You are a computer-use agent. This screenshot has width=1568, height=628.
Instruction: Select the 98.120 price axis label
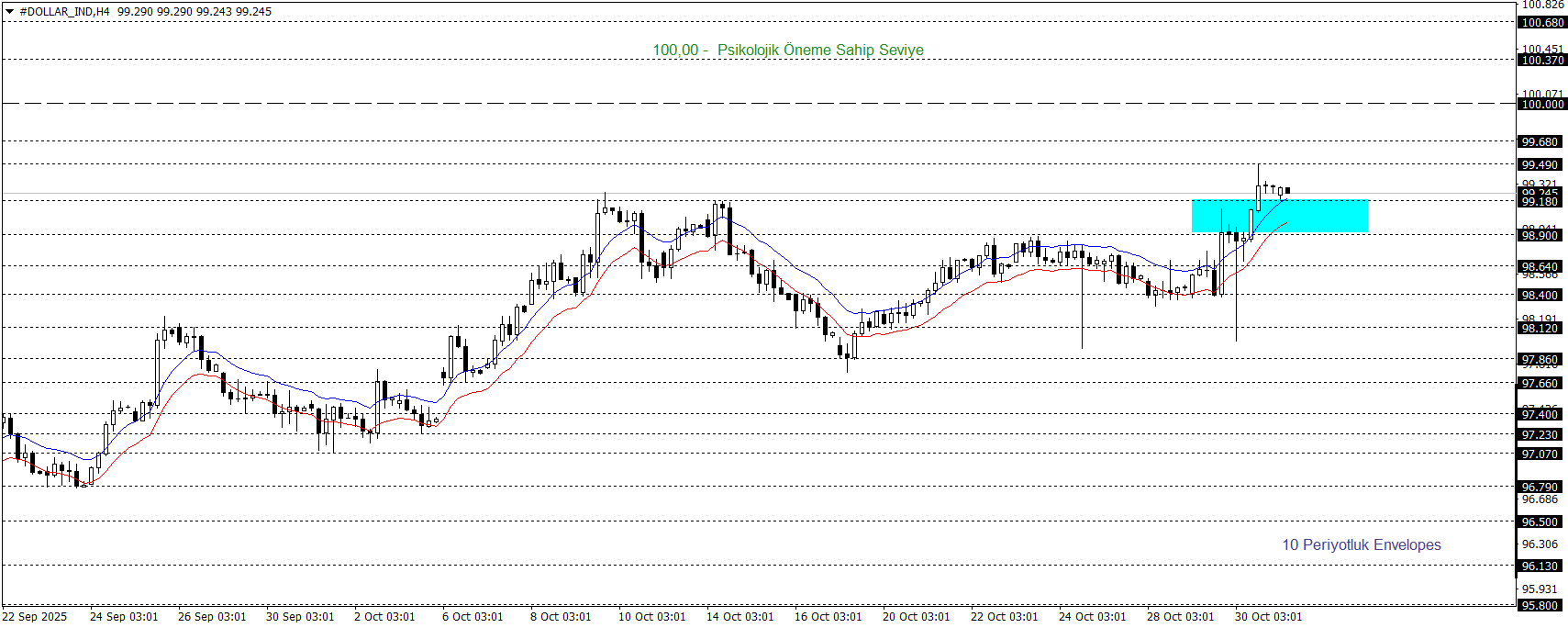tap(1540, 329)
